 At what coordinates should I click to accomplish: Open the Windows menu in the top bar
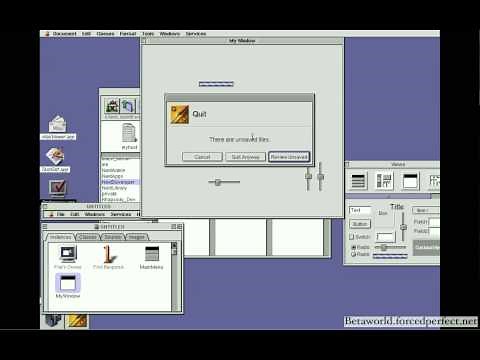[x=170, y=34]
